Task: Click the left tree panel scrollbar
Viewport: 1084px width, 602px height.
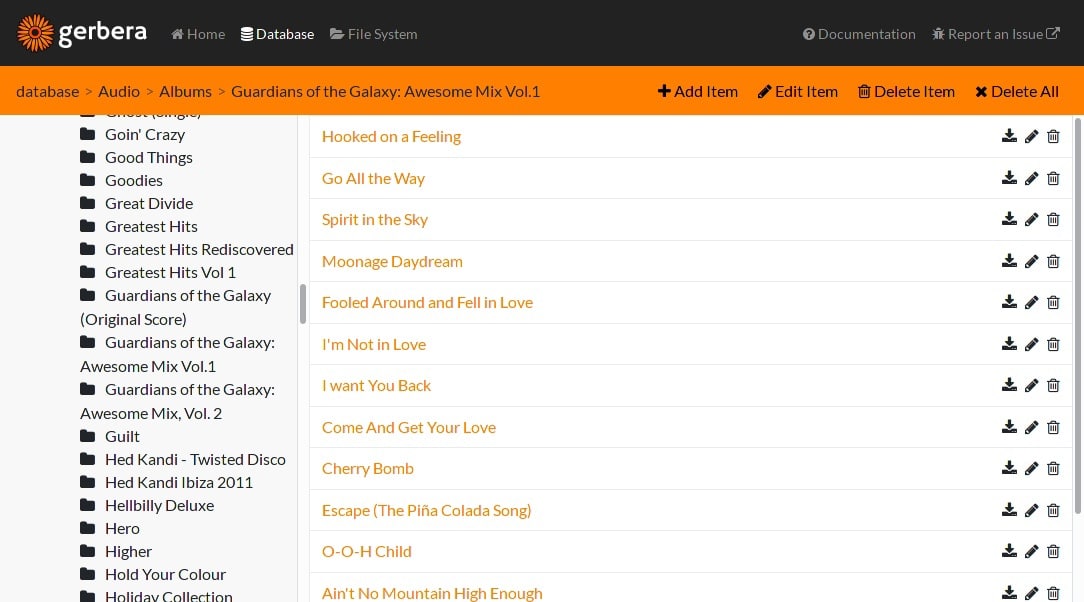Action: click(303, 304)
